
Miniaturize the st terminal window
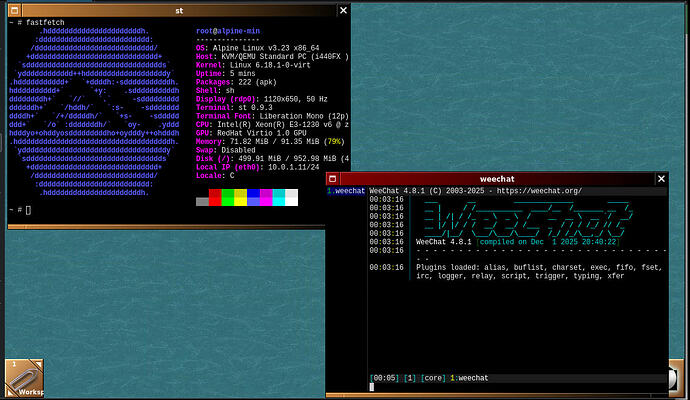11,10
